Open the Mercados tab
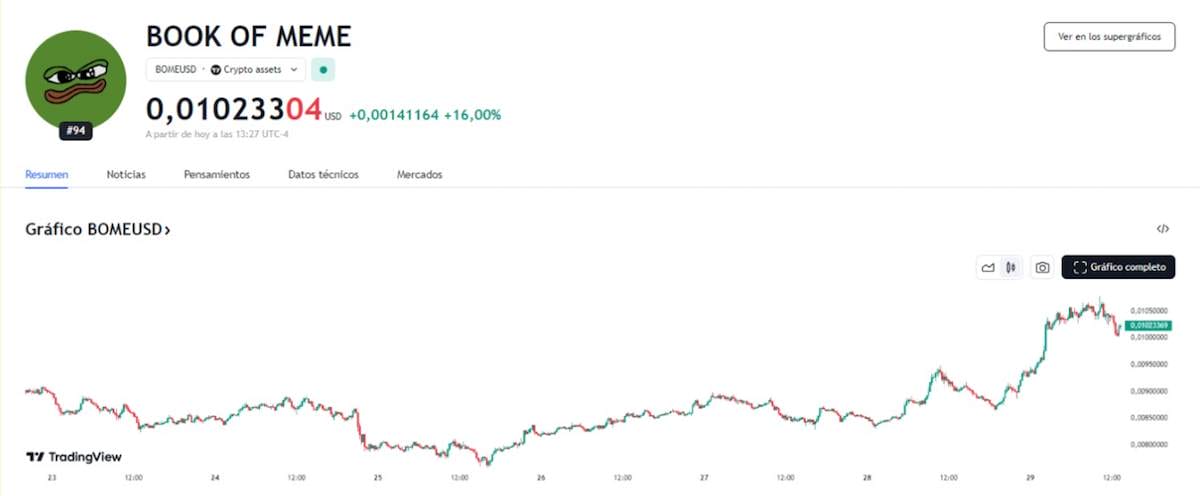The width and height of the screenshot is (1200, 496). pyautogui.click(x=419, y=175)
